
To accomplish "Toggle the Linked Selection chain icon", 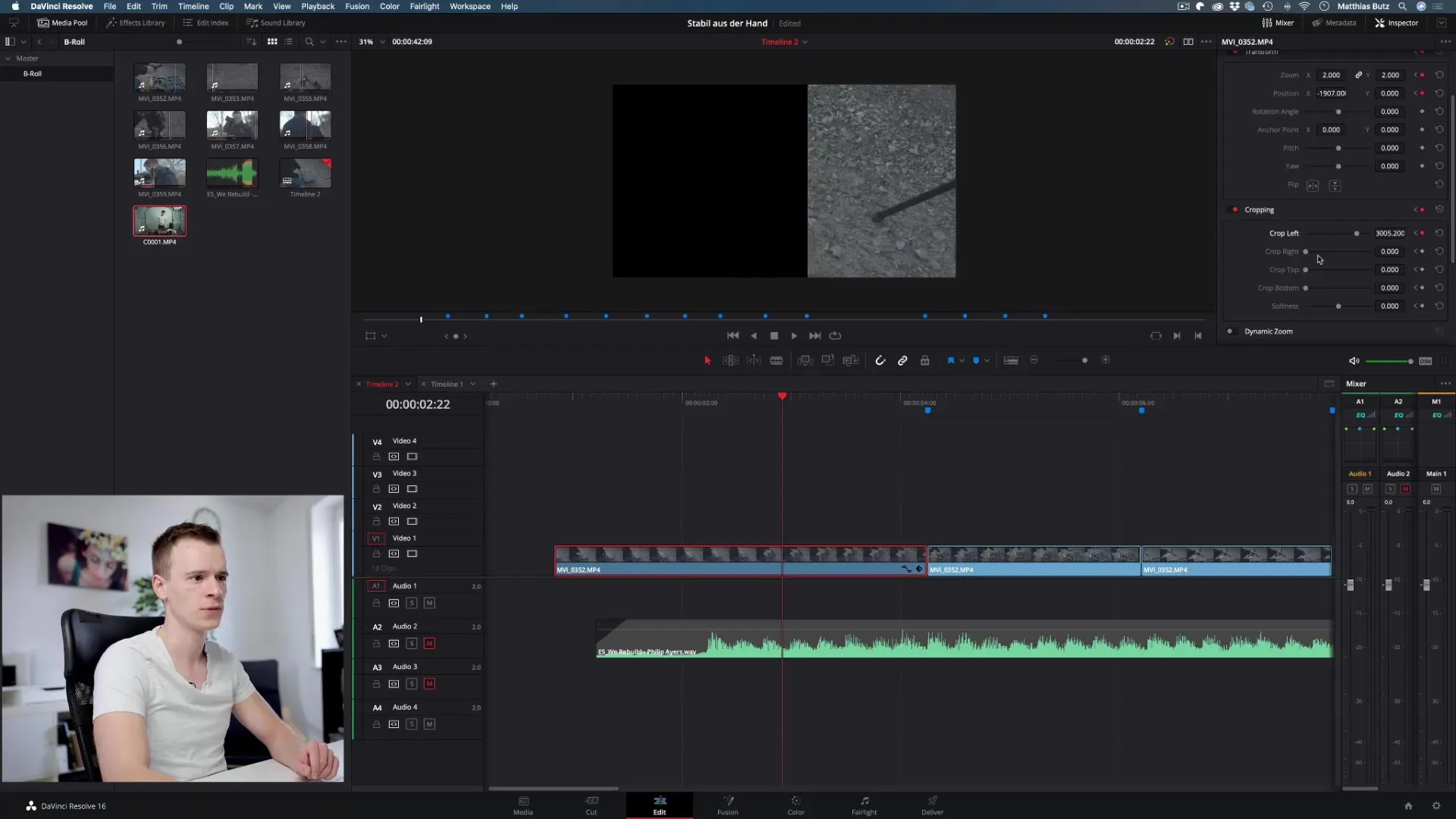I will coord(902,360).
